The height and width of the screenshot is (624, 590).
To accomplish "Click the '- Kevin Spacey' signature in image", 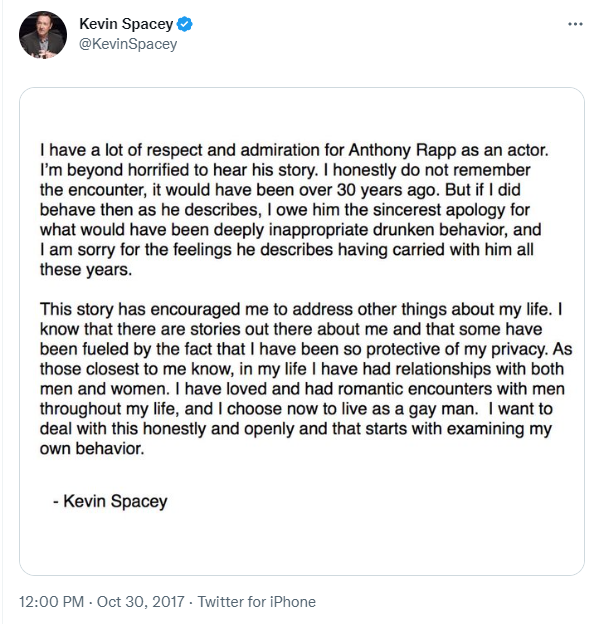I will click(110, 501).
